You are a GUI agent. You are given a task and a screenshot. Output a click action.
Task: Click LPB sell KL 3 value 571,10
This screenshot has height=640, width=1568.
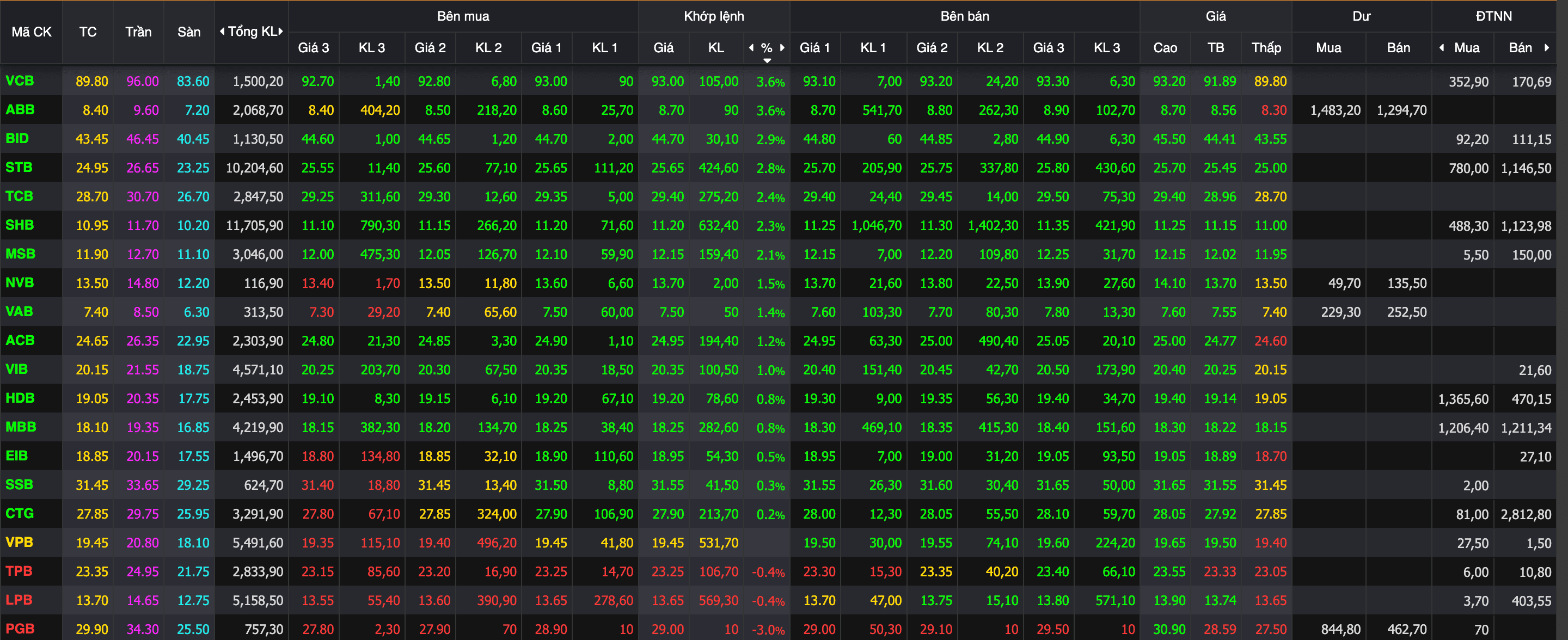(x=1115, y=600)
